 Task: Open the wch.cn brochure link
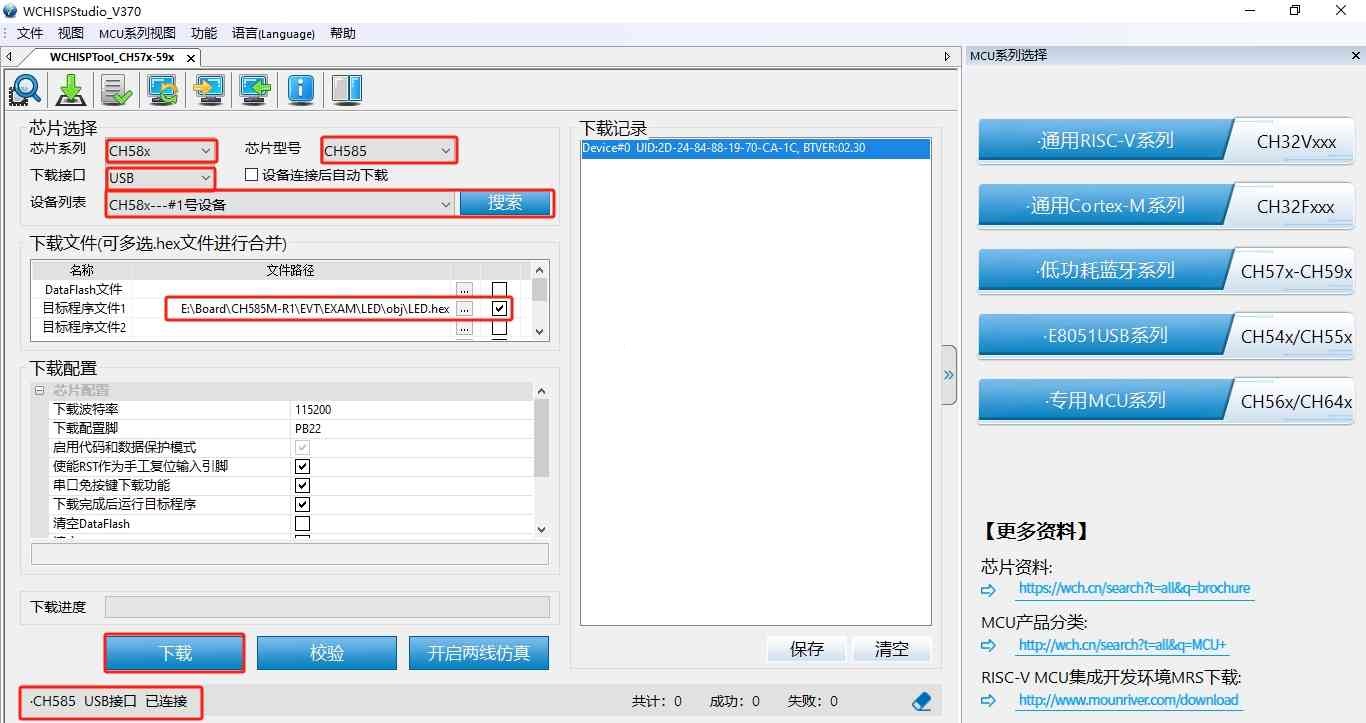[x=1134, y=588]
